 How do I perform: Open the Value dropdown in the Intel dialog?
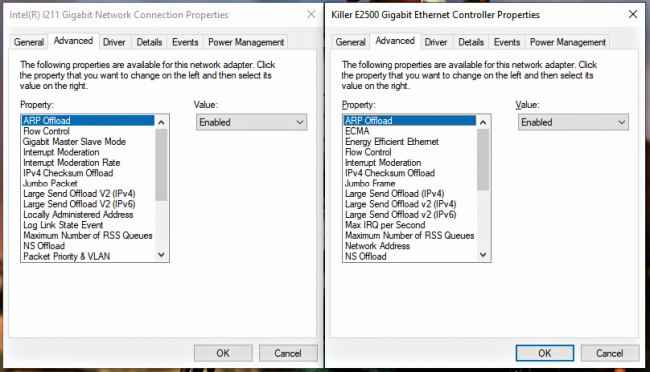251,122
